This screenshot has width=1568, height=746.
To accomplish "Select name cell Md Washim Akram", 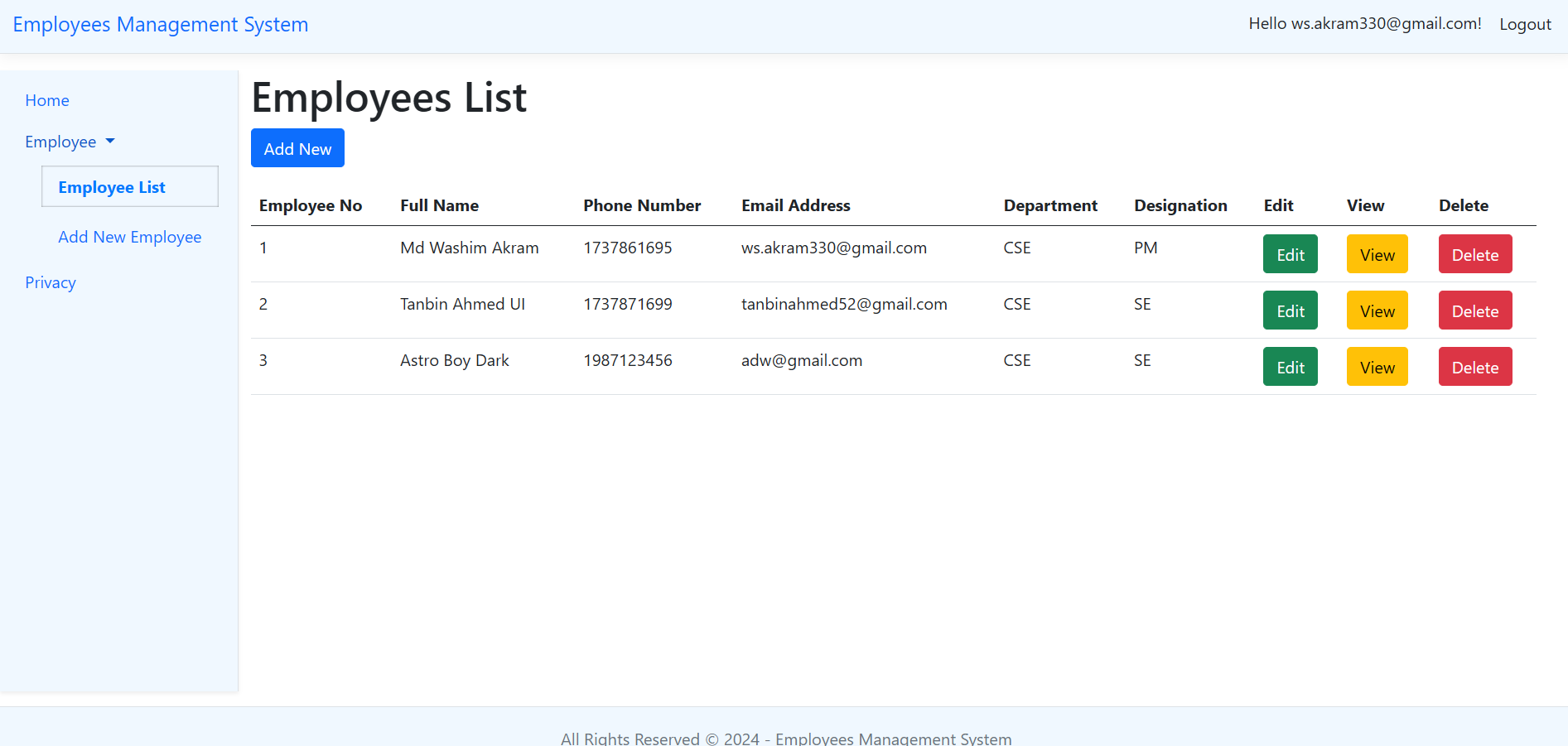I will [x=470, y=248].
